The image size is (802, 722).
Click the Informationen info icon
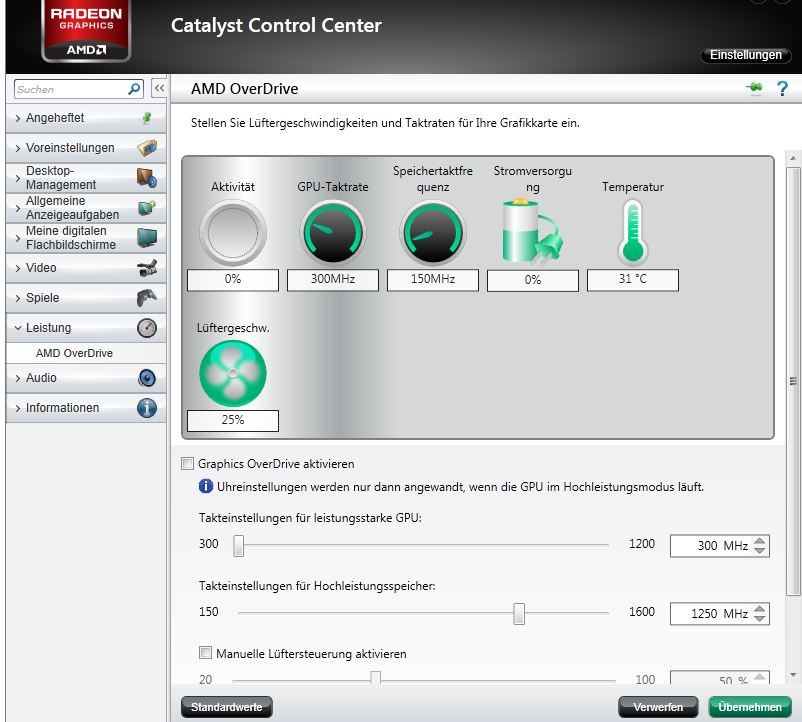point(147,408)
